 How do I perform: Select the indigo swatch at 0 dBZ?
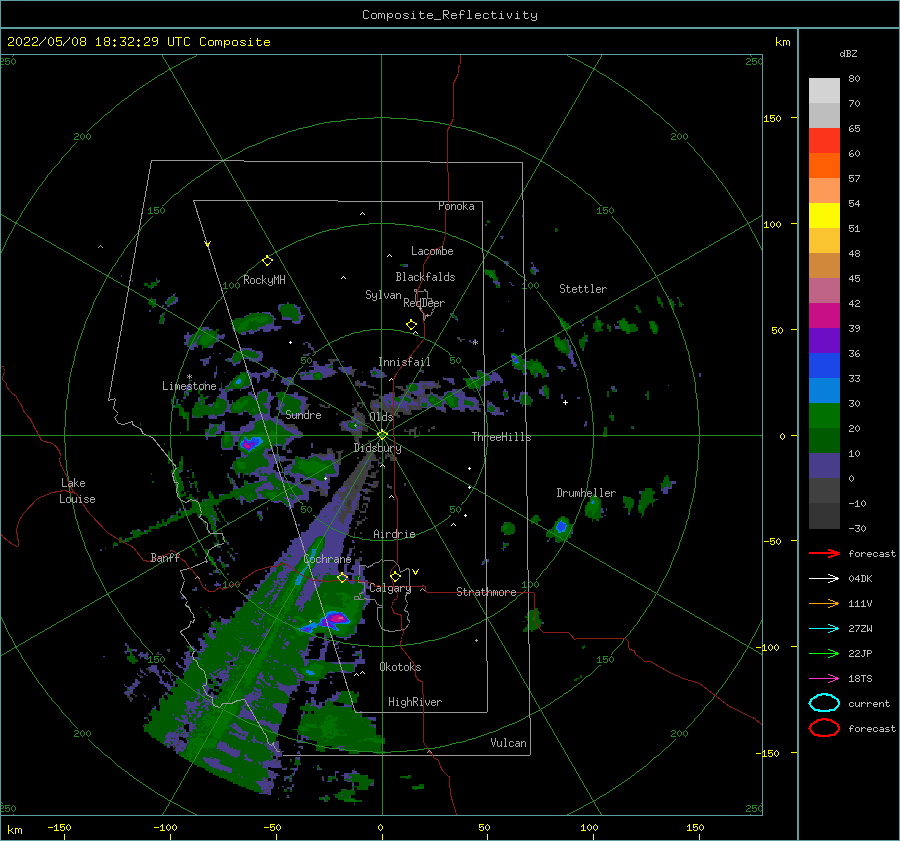click(x=824, y=466)
